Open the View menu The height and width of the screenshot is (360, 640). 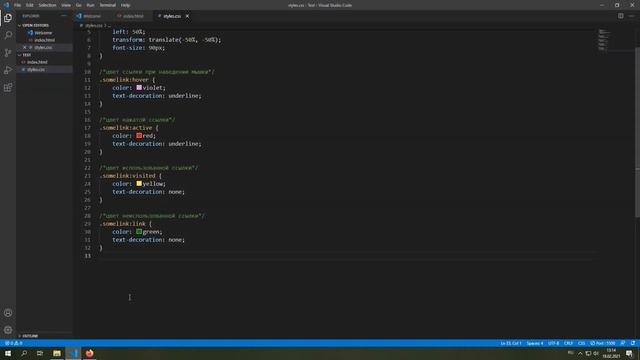(x=66, y=5)
